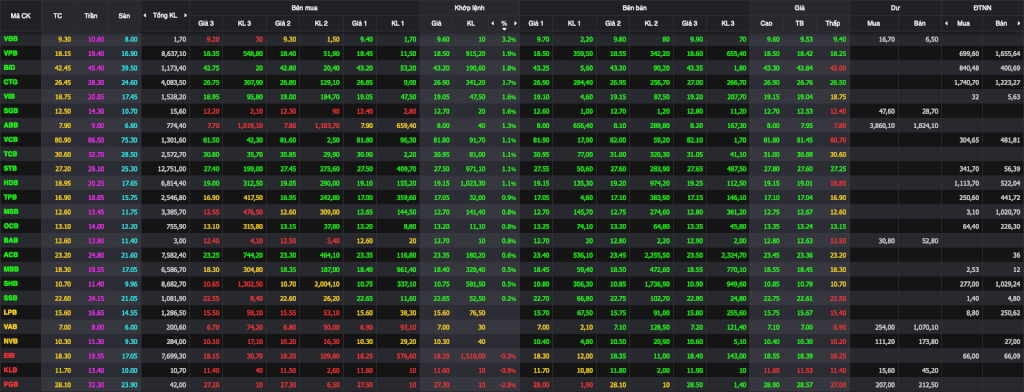Sort by Tổng KL column header
Image resolution: width=1024 pixels, height=392 pixels.
coord(165,15)
